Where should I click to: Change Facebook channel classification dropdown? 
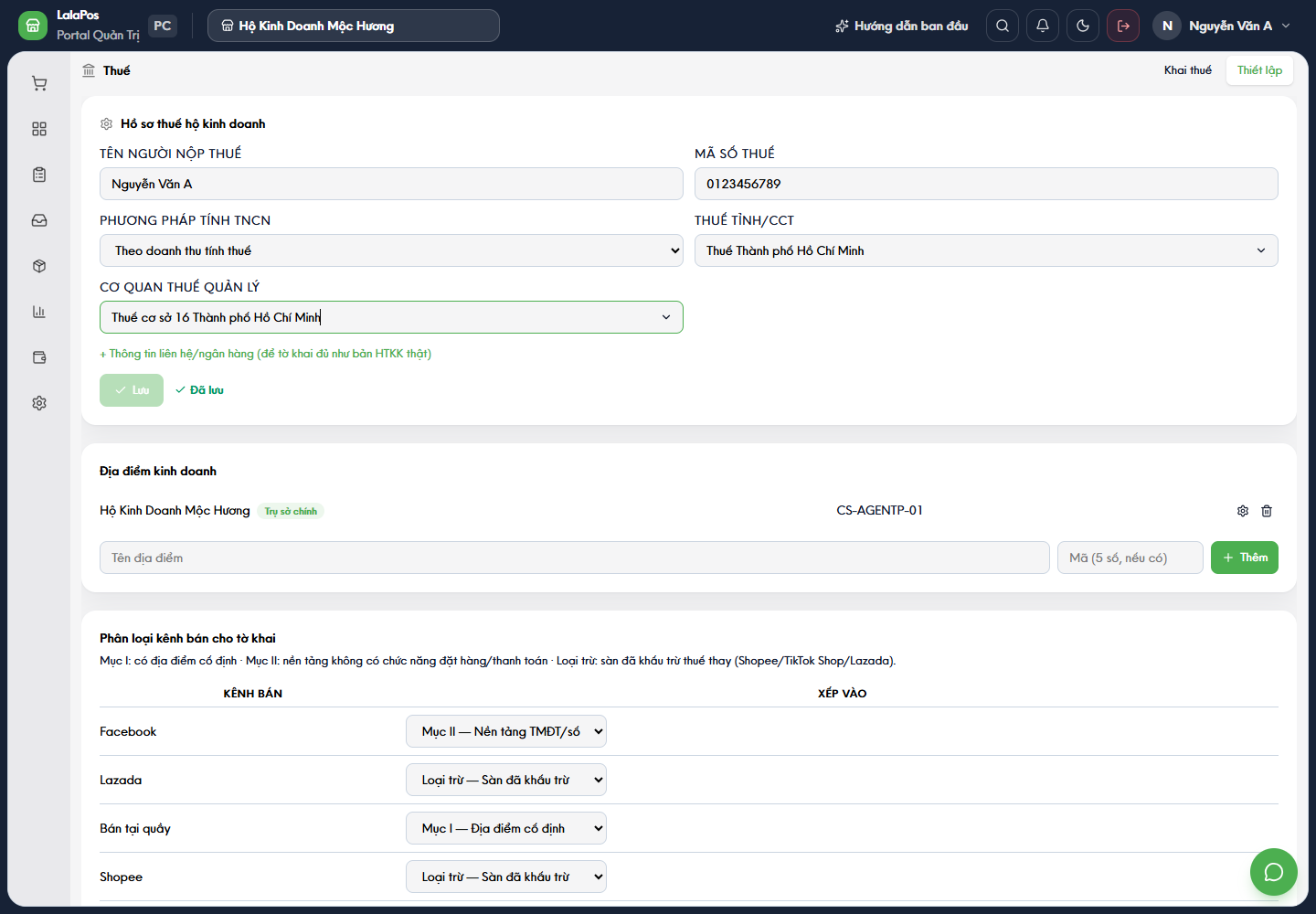coord(506,731)
